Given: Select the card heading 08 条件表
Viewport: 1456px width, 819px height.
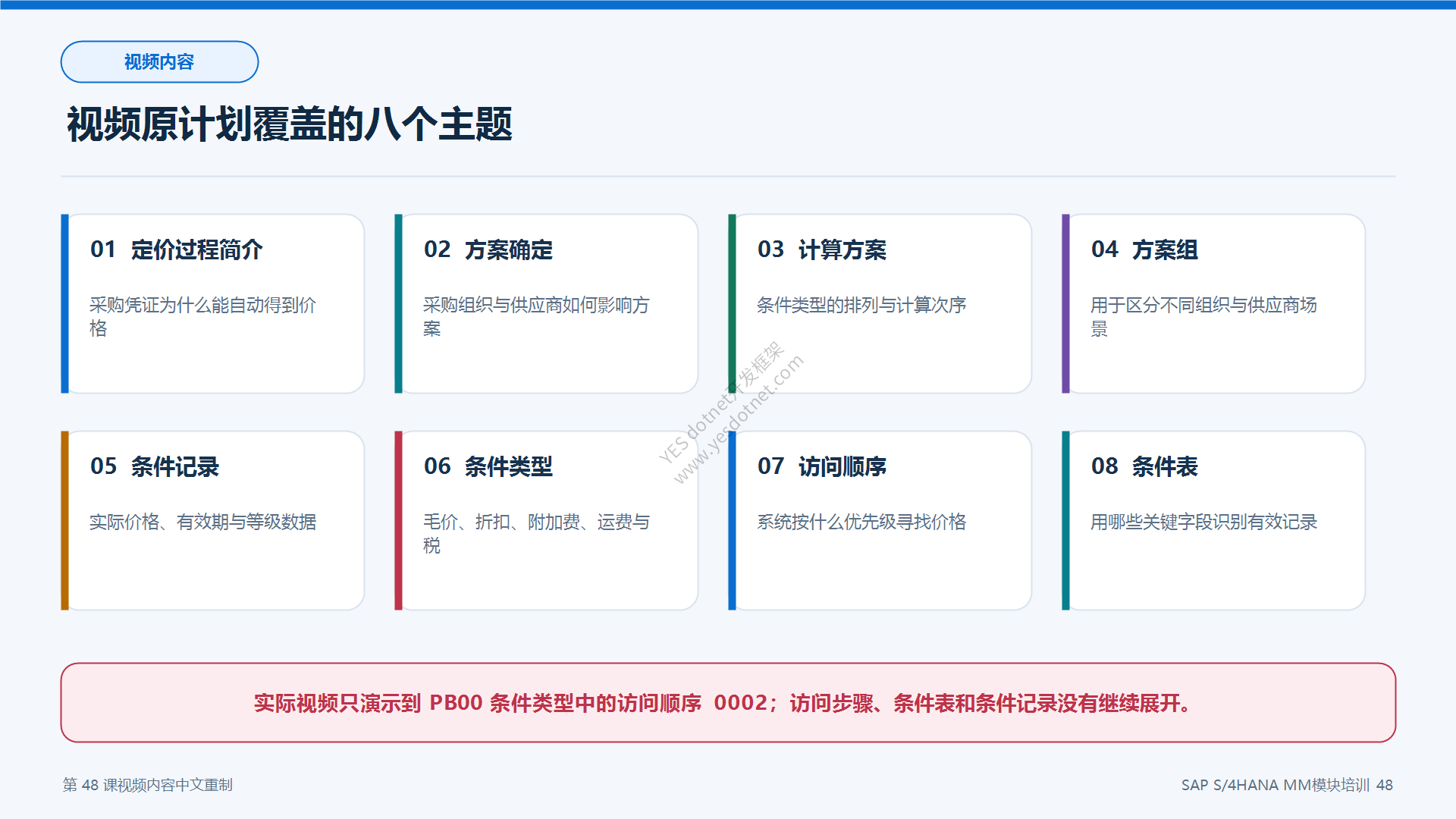Looking at the screenshot, I should pyautogui.click(x=1145, y=466).
